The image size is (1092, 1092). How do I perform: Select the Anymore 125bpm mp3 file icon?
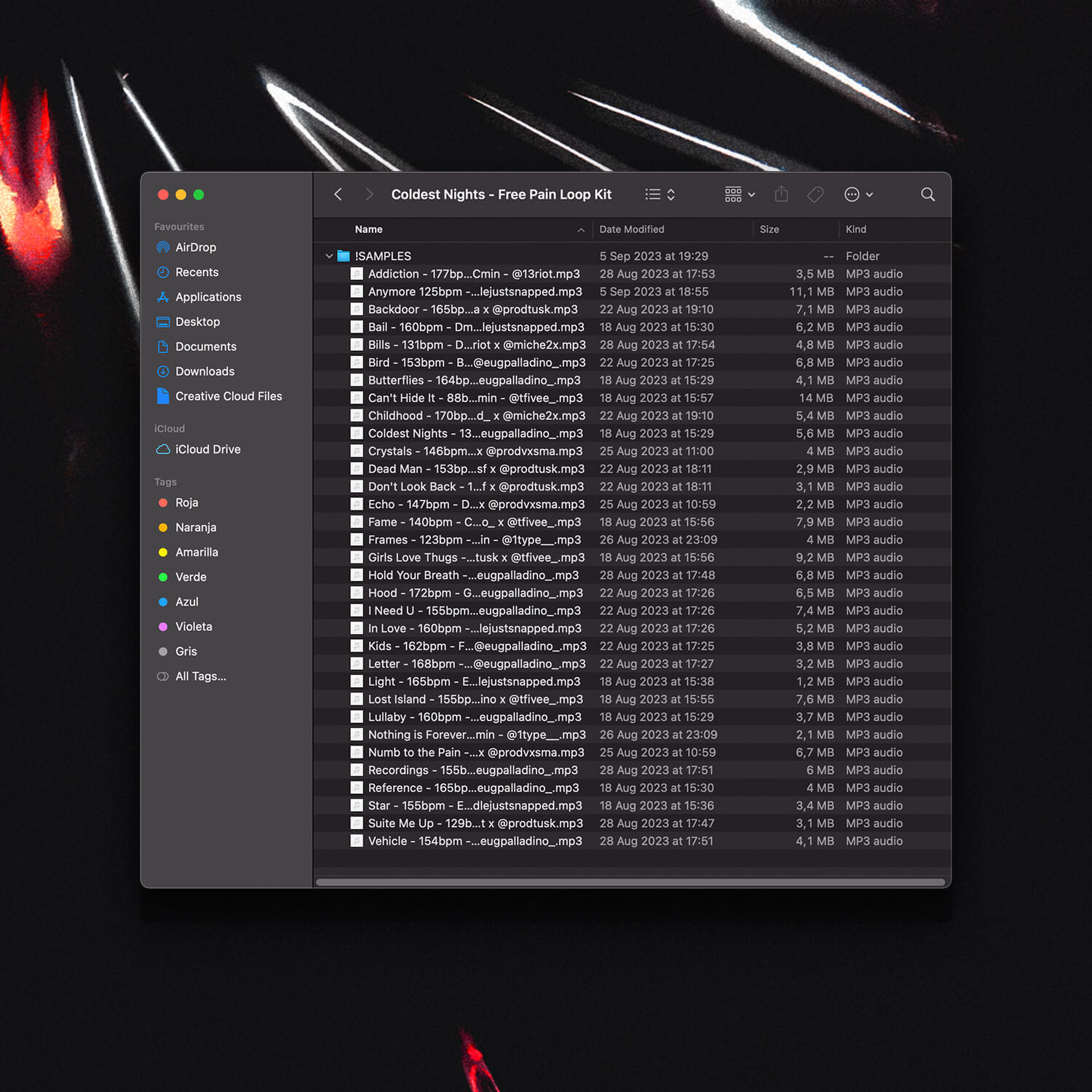click(357, 291)
